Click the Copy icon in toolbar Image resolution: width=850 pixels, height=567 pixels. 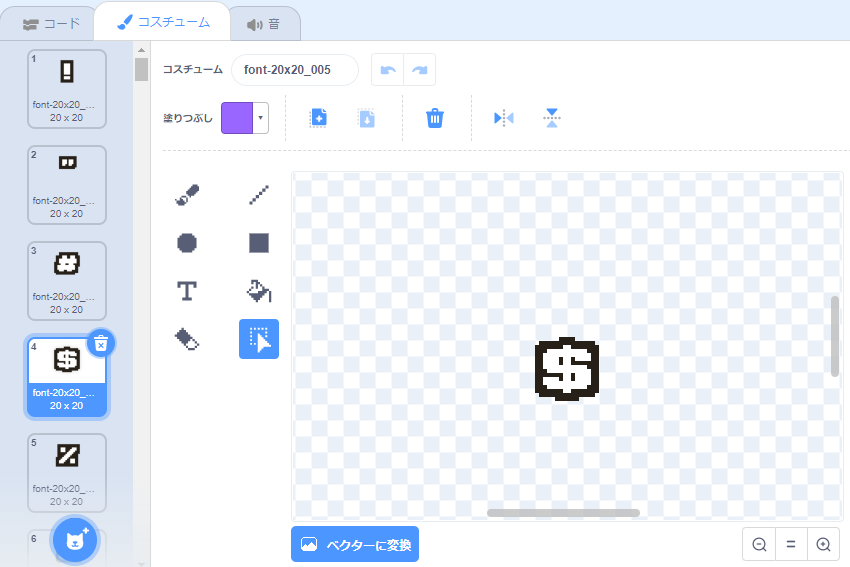[x=319, y=118]
